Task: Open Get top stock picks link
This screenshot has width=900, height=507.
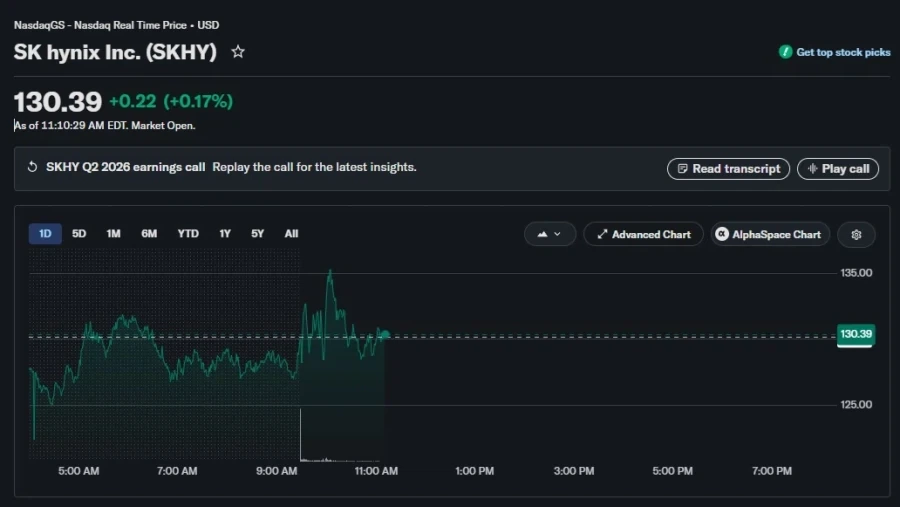Action: tap(843, 52)
